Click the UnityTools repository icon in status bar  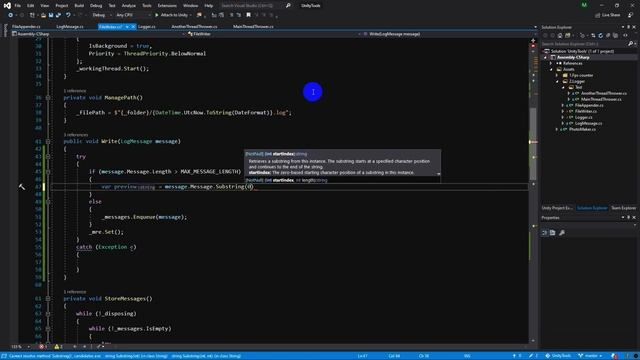[x=548, y=356]
